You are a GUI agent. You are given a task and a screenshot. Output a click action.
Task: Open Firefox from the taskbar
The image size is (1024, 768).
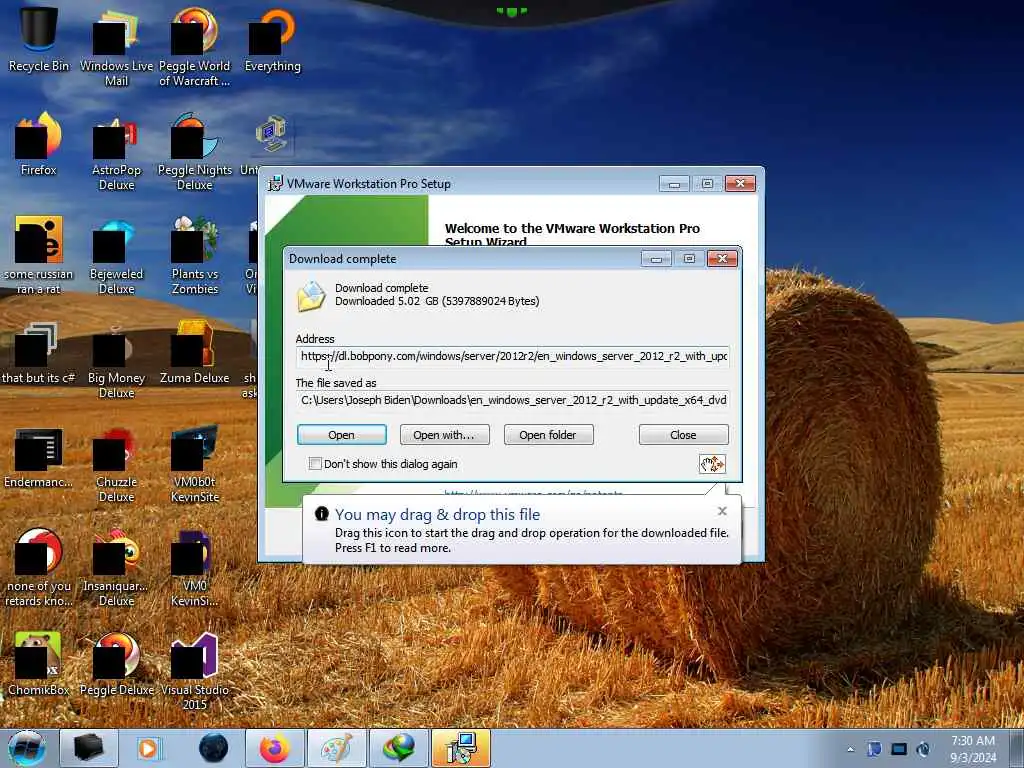pyautogui.click(x=275, y=748)
